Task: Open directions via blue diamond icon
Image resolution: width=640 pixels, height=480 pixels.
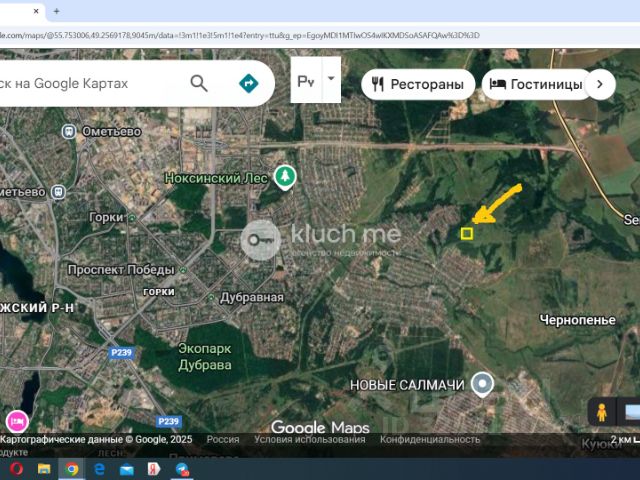Action: [249, 83]
